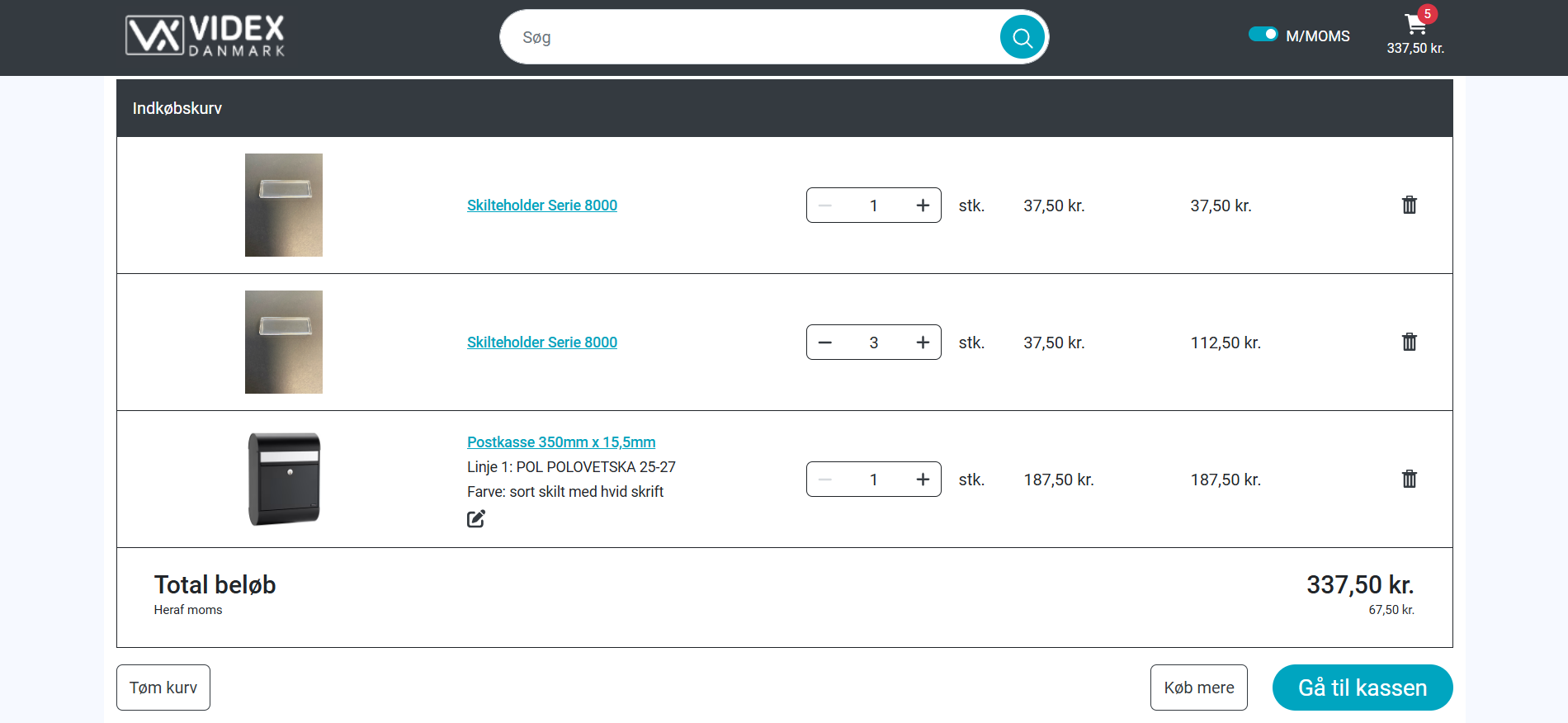
Task: Increase quantity of the Skilteholder with 3 pieces
Action: pyautogui.click(x=923, y=343)
